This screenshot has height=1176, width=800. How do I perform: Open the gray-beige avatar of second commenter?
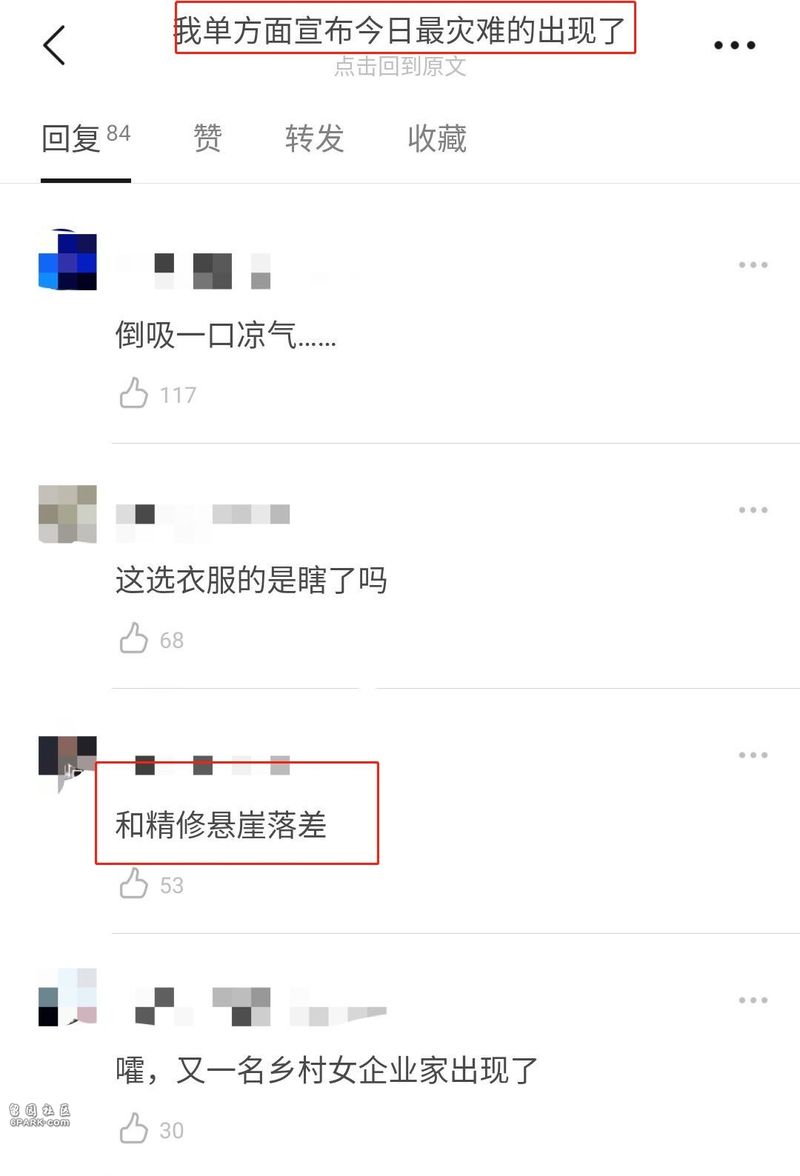point(67,514)
